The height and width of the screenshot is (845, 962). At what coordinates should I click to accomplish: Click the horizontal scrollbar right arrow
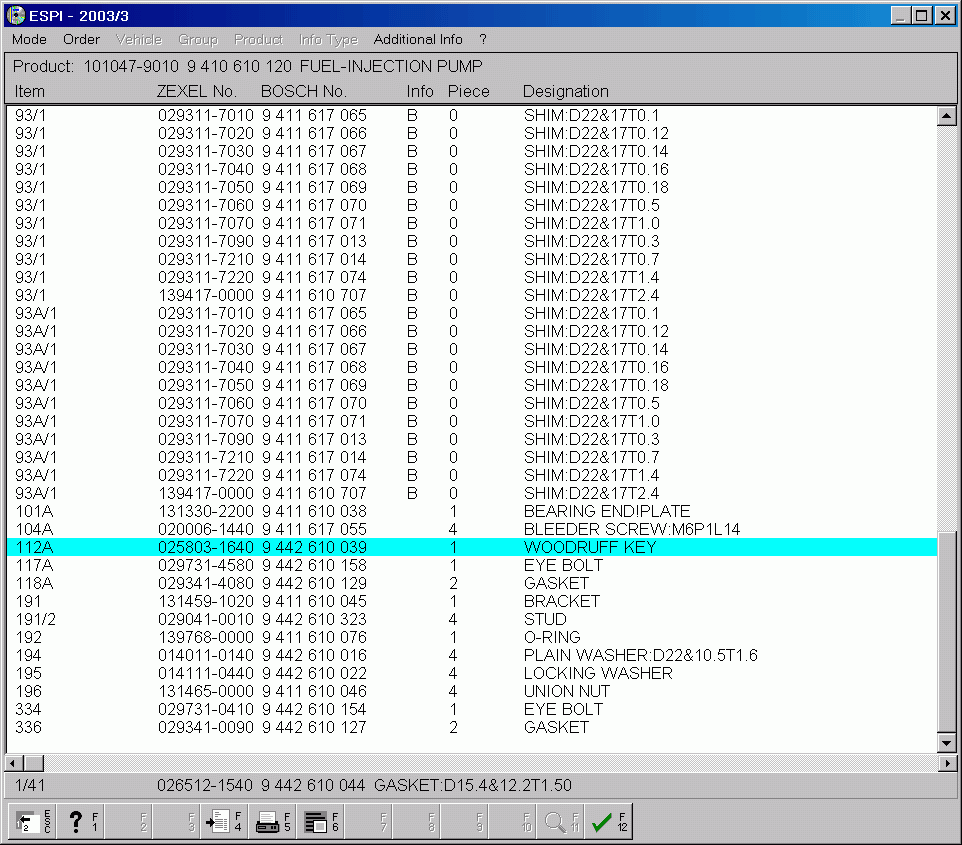click(948, 763)
